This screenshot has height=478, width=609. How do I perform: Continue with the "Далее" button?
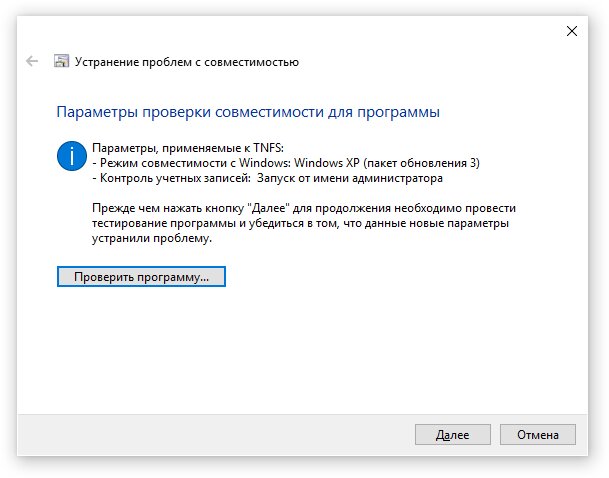point(452,435)
